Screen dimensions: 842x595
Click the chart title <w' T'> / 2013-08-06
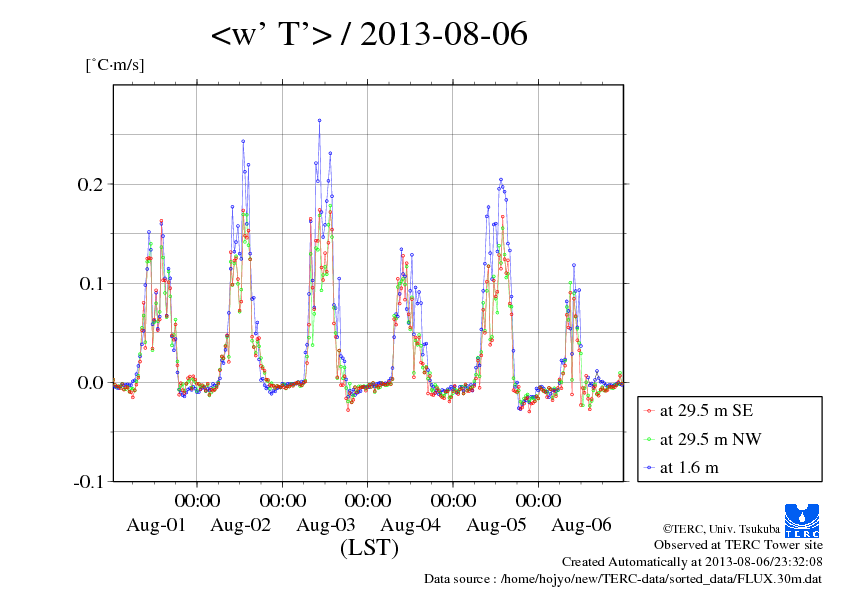pyautogui.click(x=369, y=34)
